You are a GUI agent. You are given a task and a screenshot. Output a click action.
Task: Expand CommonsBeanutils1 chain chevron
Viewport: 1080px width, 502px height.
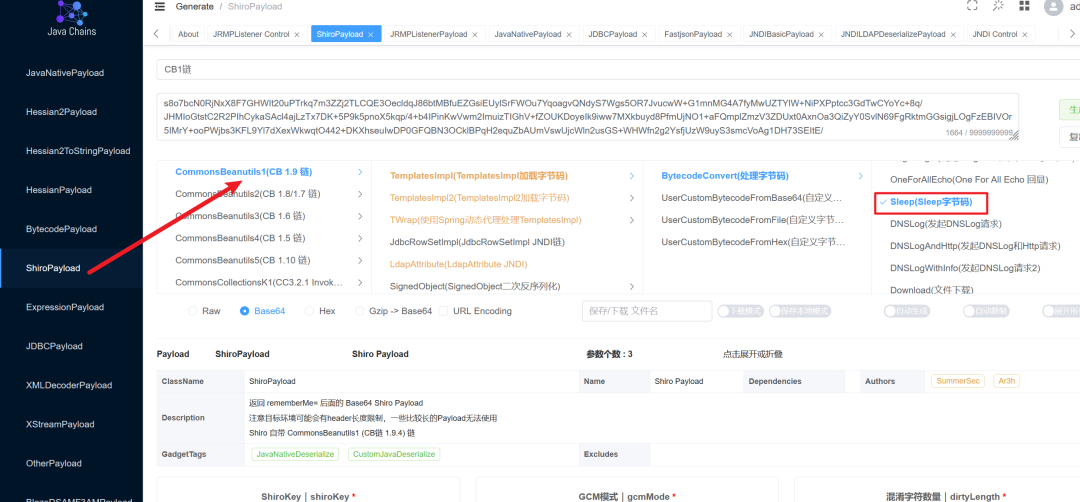pyautogui.click(x=360, y=172)
